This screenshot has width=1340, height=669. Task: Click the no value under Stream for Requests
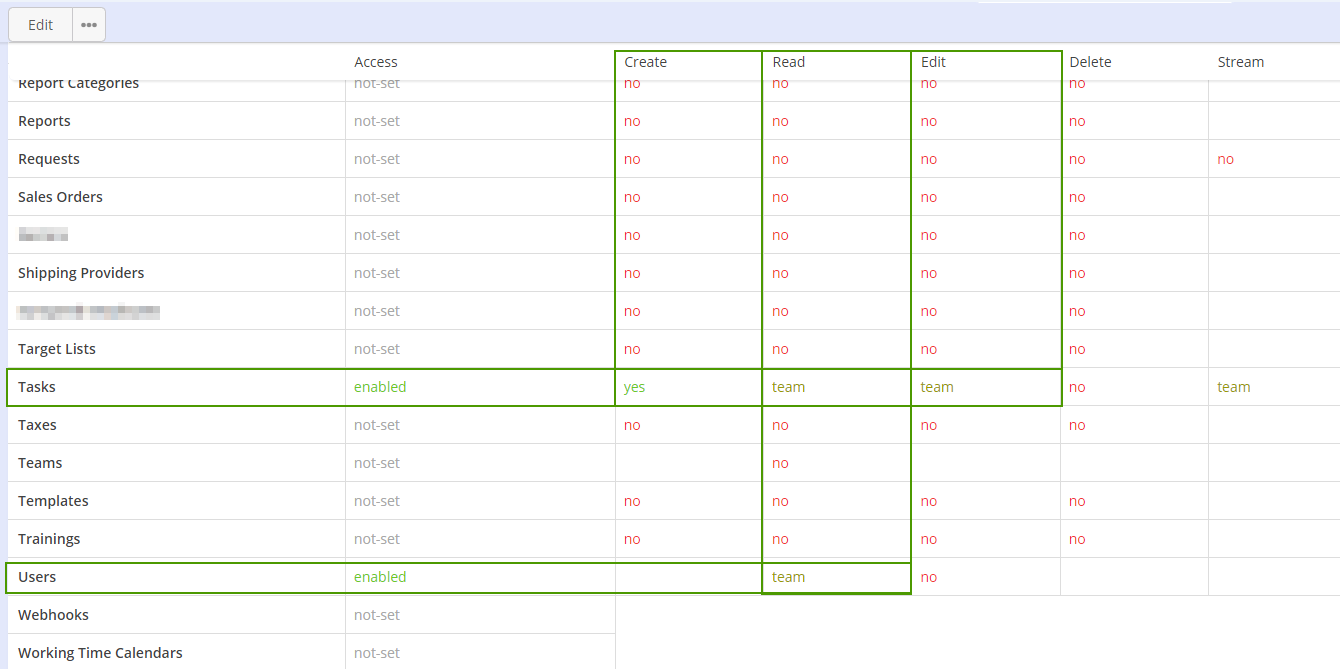pyautogui.click(x=1225, y=159)
